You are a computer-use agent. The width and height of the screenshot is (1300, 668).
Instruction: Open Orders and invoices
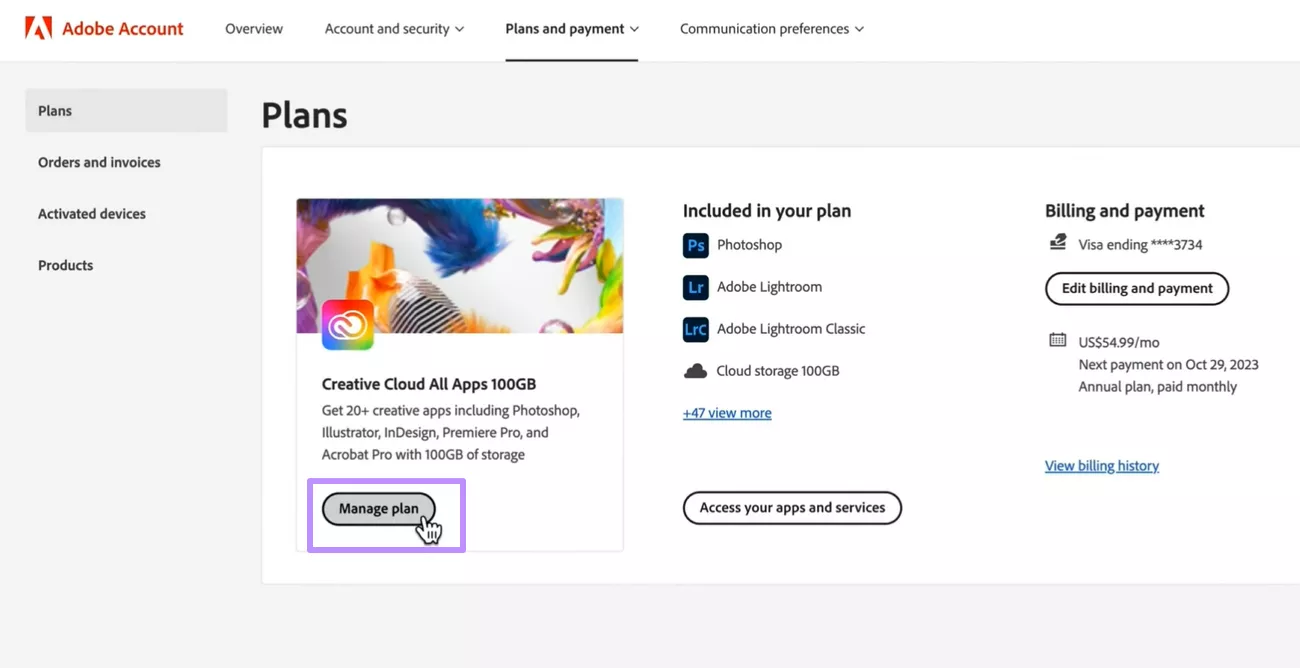click(99, 162)
